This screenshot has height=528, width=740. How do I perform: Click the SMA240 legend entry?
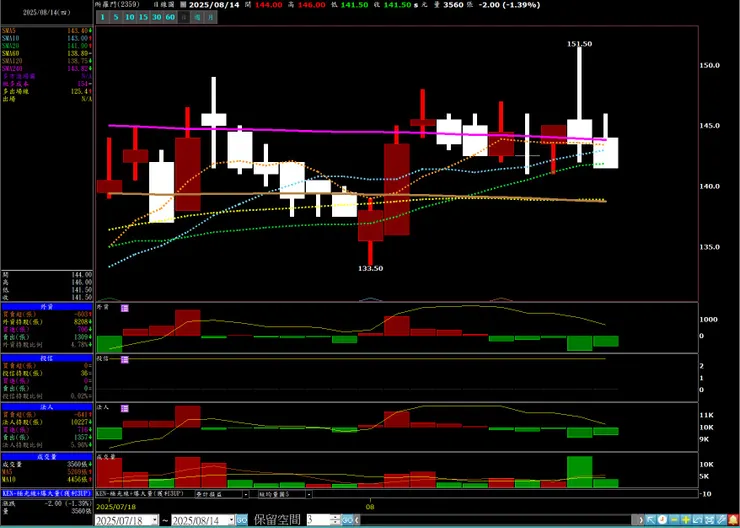(x=47, y=68)
